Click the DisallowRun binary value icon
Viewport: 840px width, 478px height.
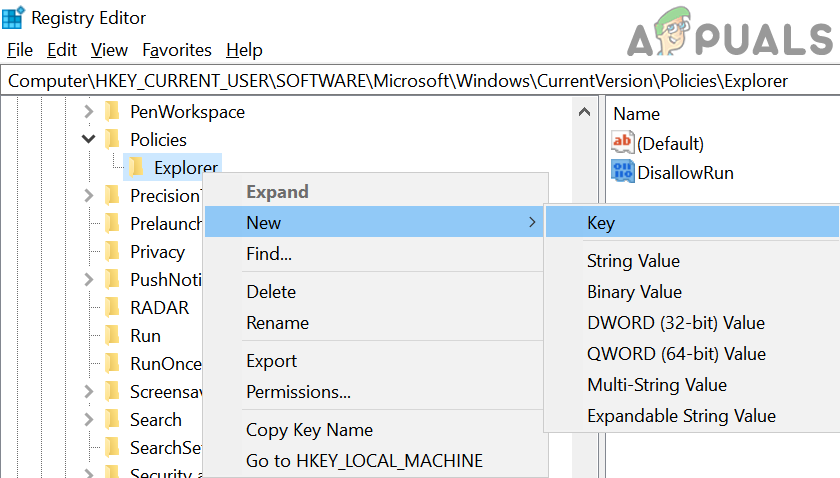tap(622, 171)
